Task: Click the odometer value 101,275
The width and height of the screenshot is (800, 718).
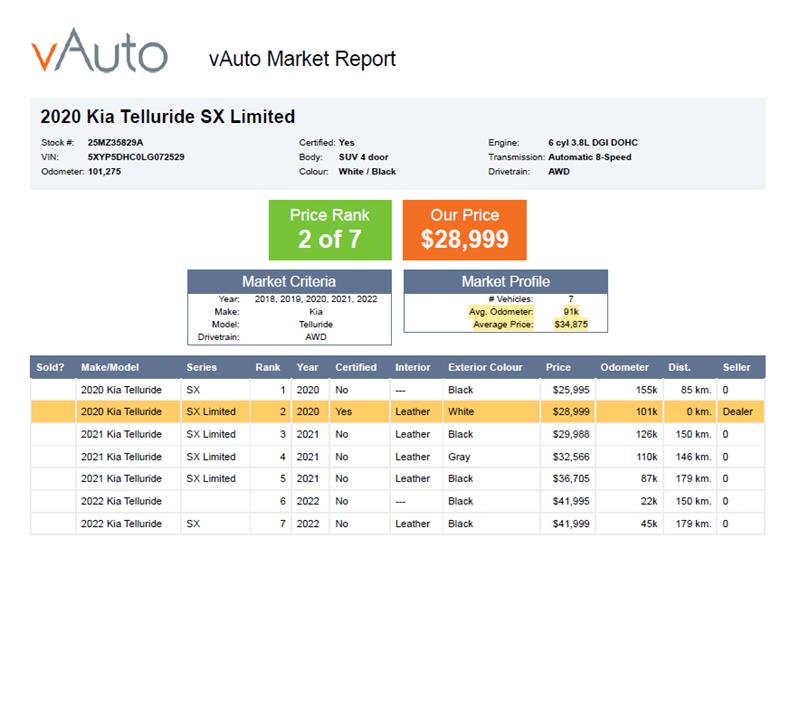Action: click(104, 171)
